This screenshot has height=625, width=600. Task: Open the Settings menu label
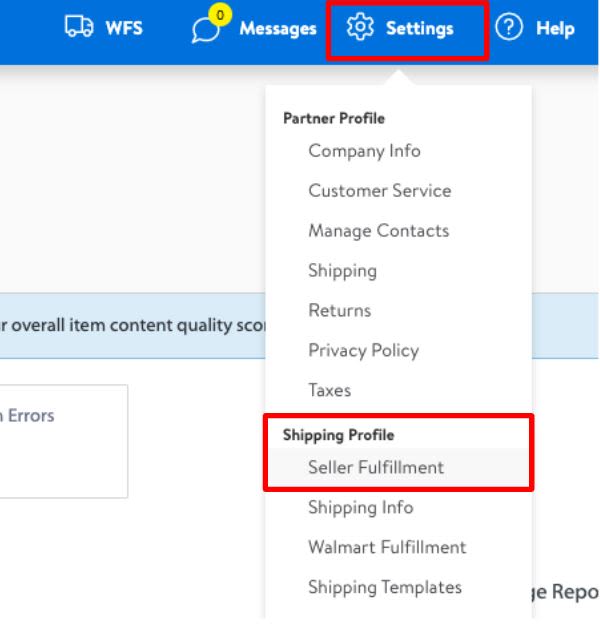(x=420, y=29)
